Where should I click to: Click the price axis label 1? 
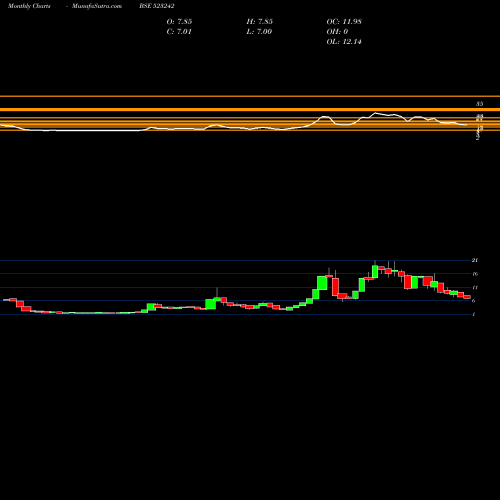(474, 314)
